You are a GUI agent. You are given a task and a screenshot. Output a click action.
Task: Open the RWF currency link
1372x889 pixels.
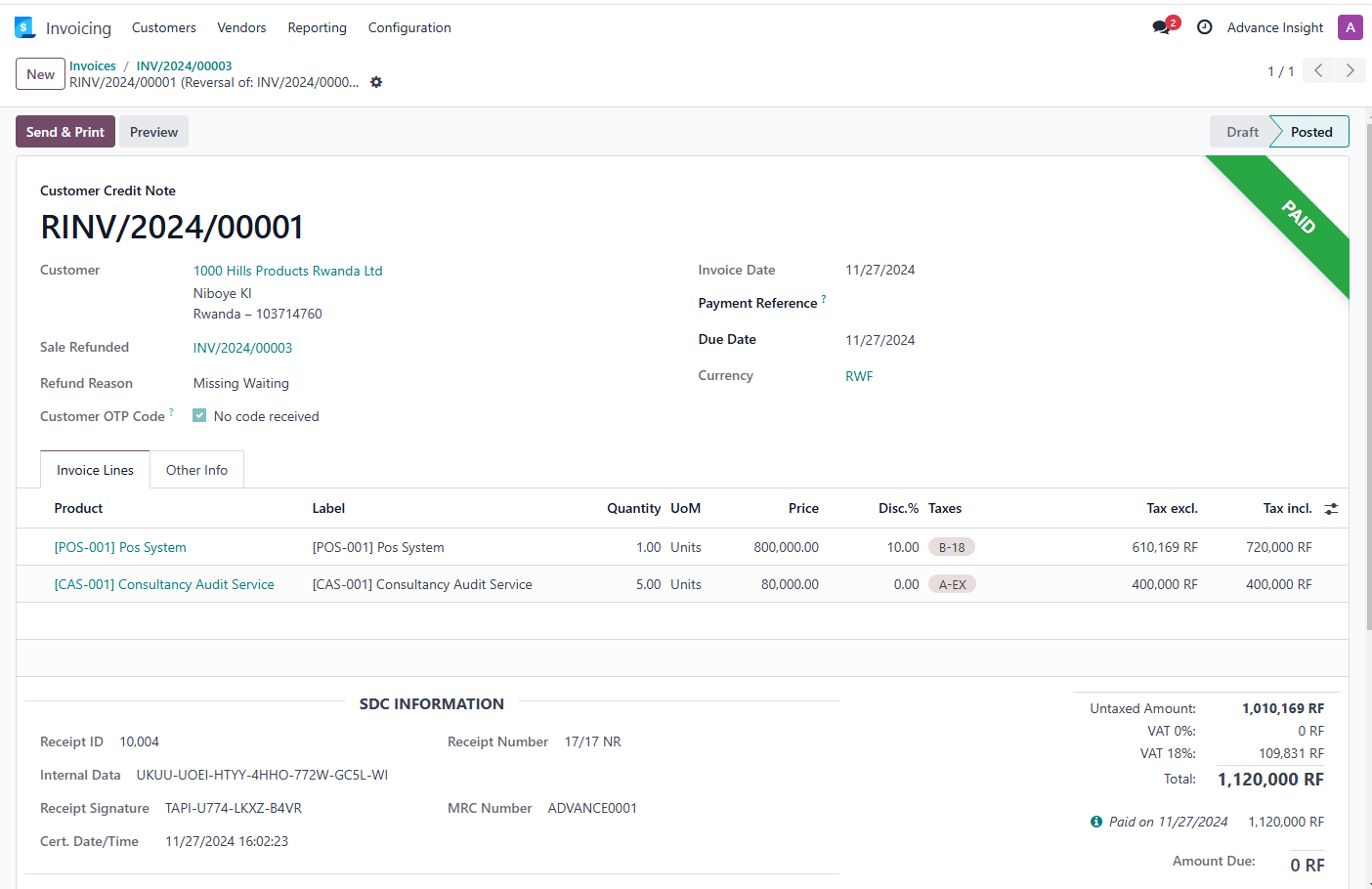pos(859,376)
